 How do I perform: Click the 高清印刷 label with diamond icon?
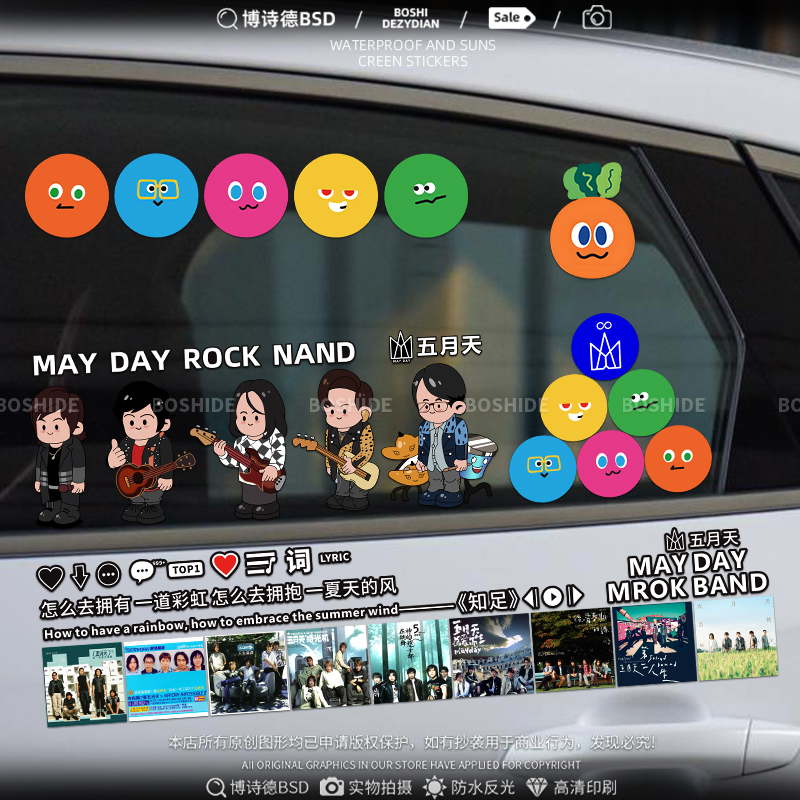(571, 787)
